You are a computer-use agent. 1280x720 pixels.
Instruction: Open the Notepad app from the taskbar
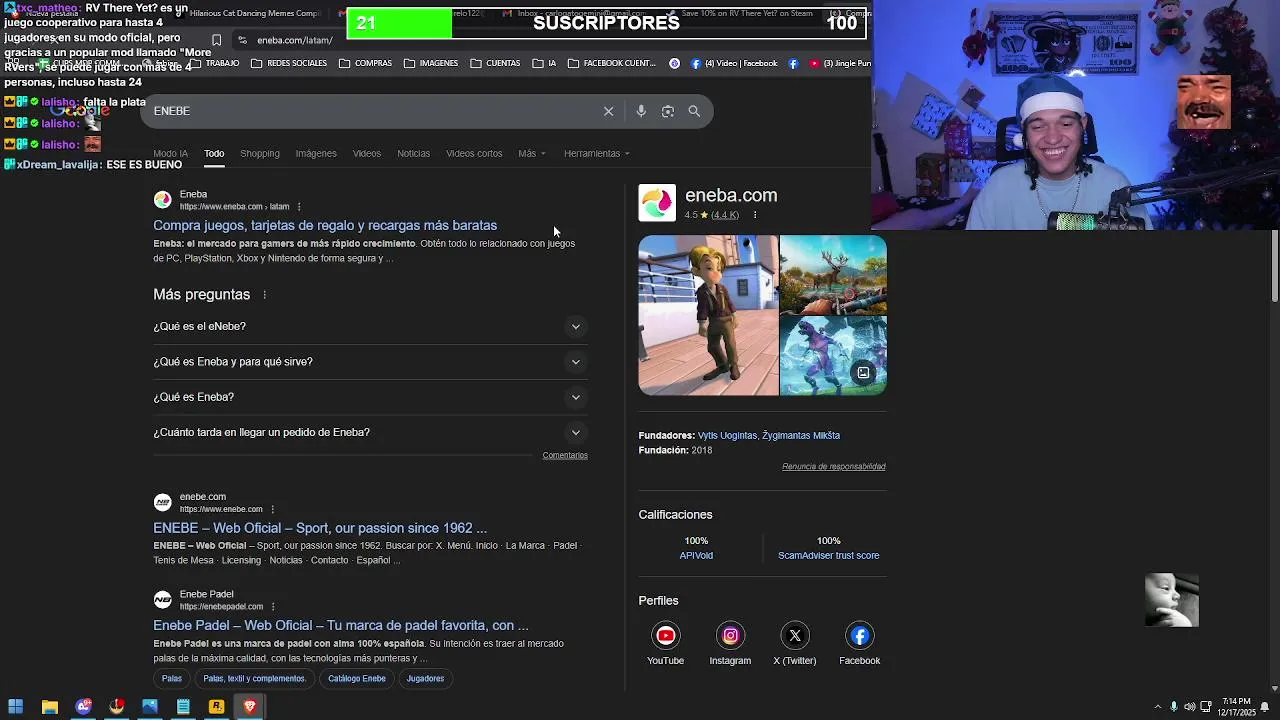click(183, 707)
